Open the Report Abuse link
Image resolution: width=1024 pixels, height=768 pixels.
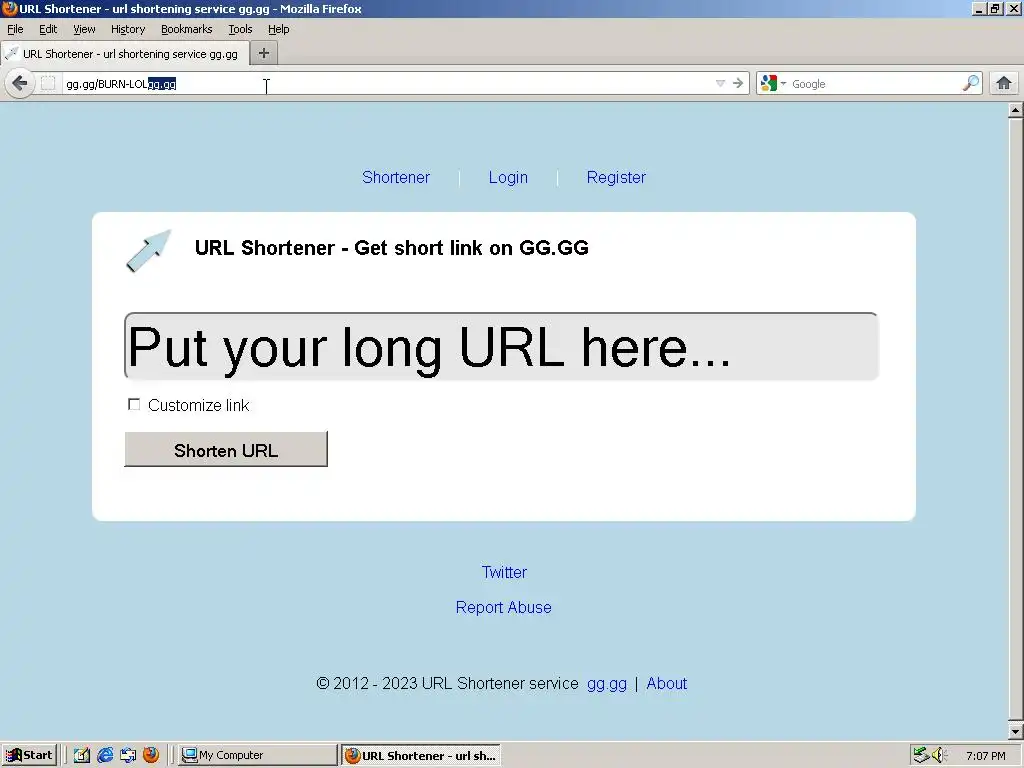pos(504,607)
